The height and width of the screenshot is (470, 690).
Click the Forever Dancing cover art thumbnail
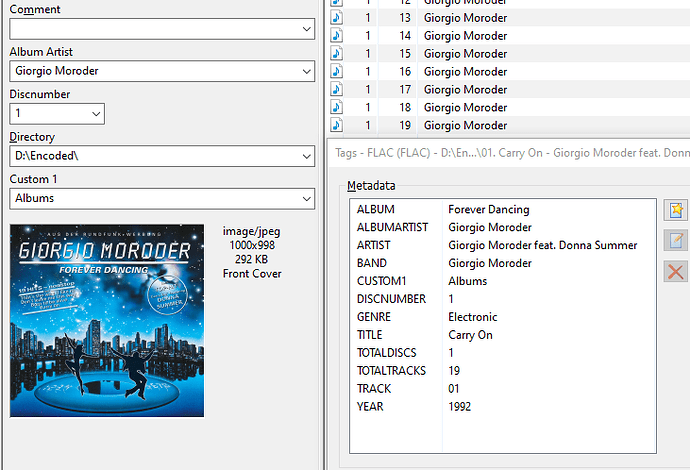[107, 321]
